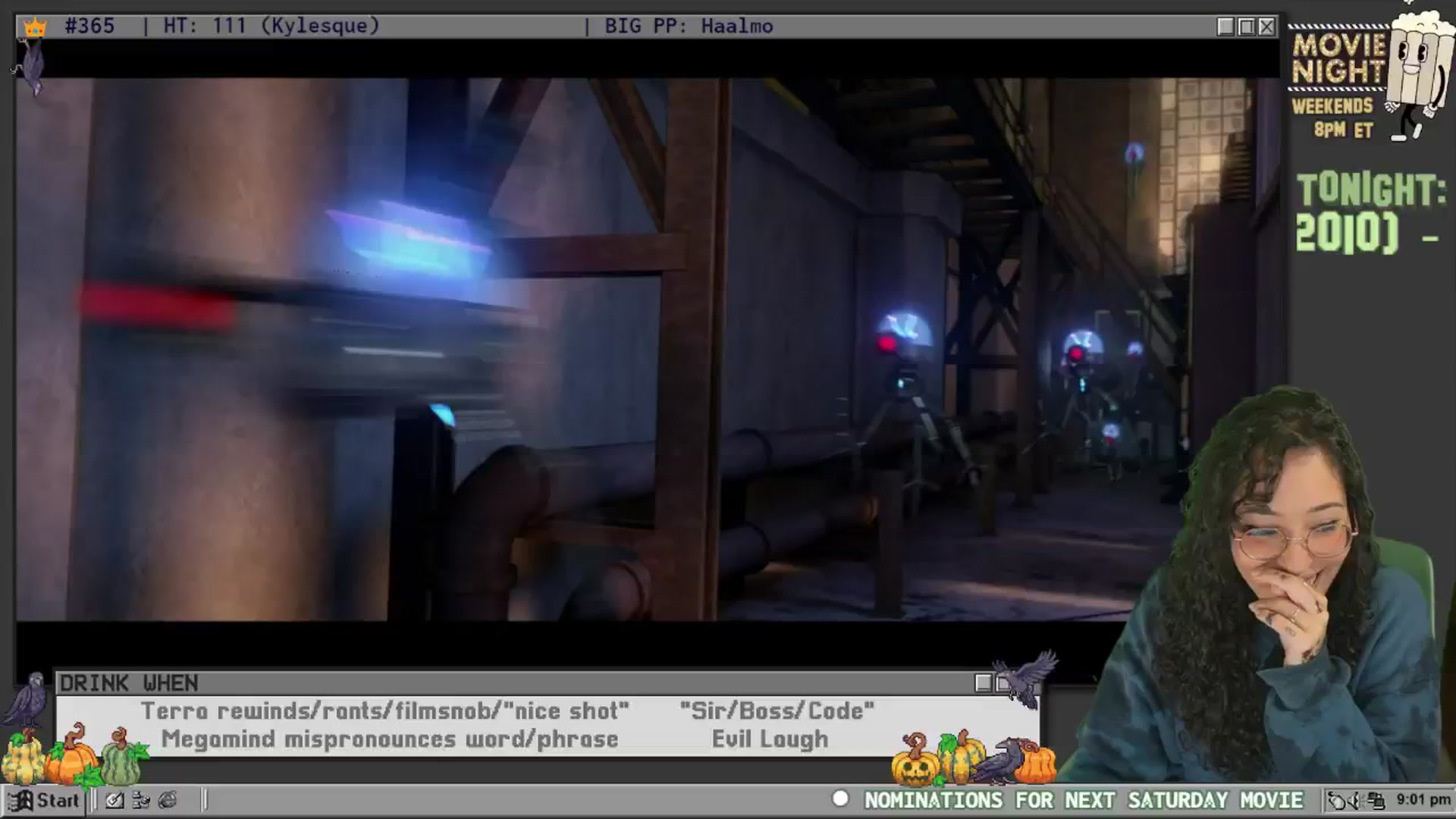This screenshot has height=819, width=1456.
Task: Click the network monitors tray icon
Action: pyautogui.click(x=1375, y=800)
